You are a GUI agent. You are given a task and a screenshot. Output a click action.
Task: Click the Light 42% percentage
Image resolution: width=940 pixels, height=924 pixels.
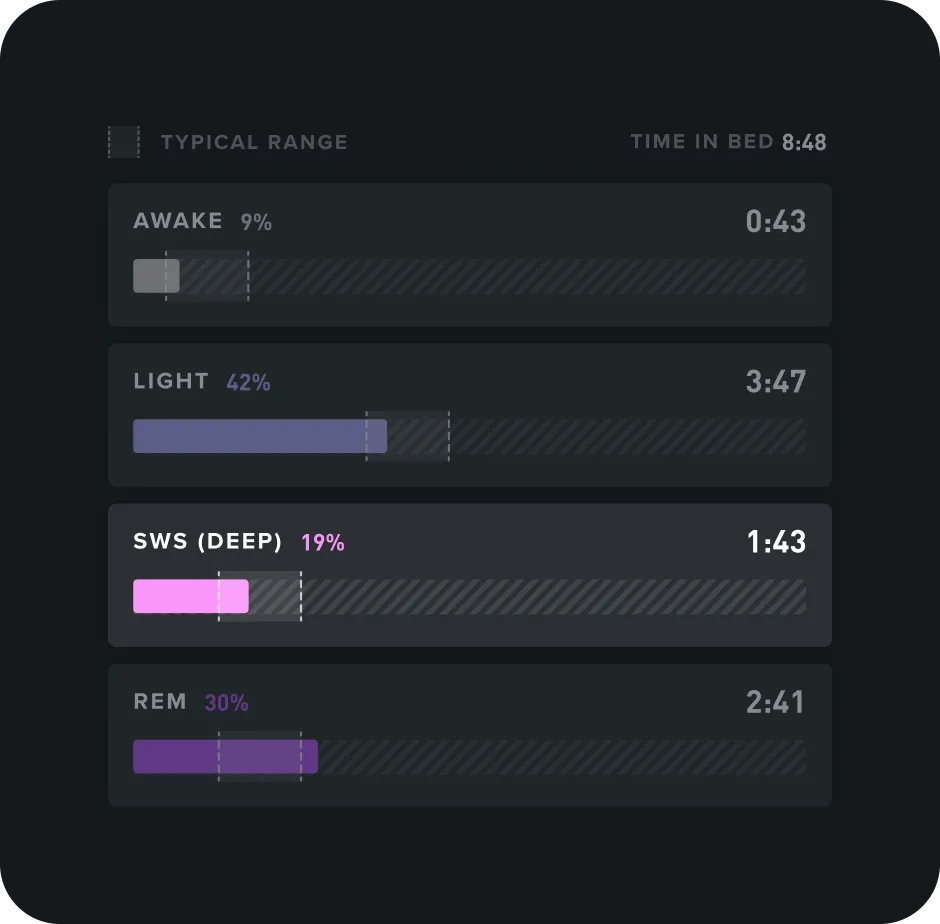[x=248, y=382]
